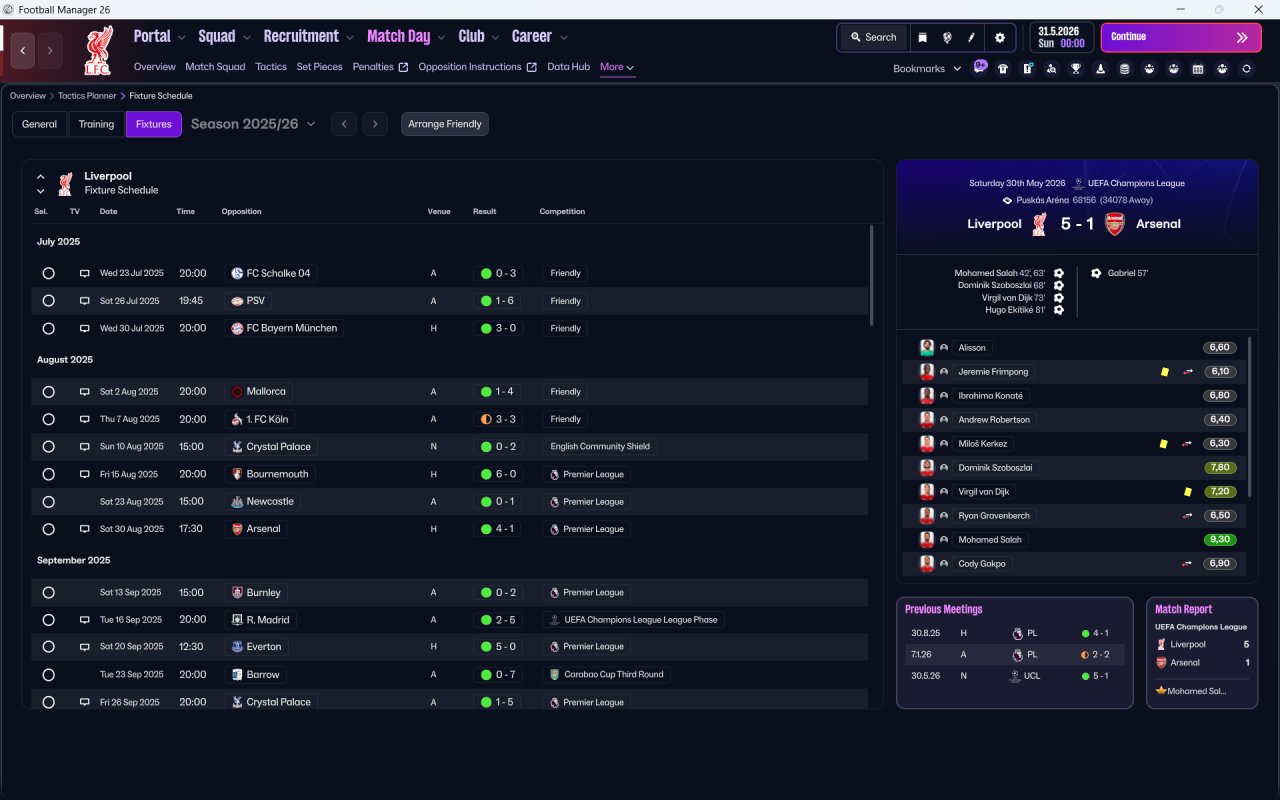Expand the Portal menu dropdown arrow
This screenshot has height=800, width=1280.
click(181, 37)
